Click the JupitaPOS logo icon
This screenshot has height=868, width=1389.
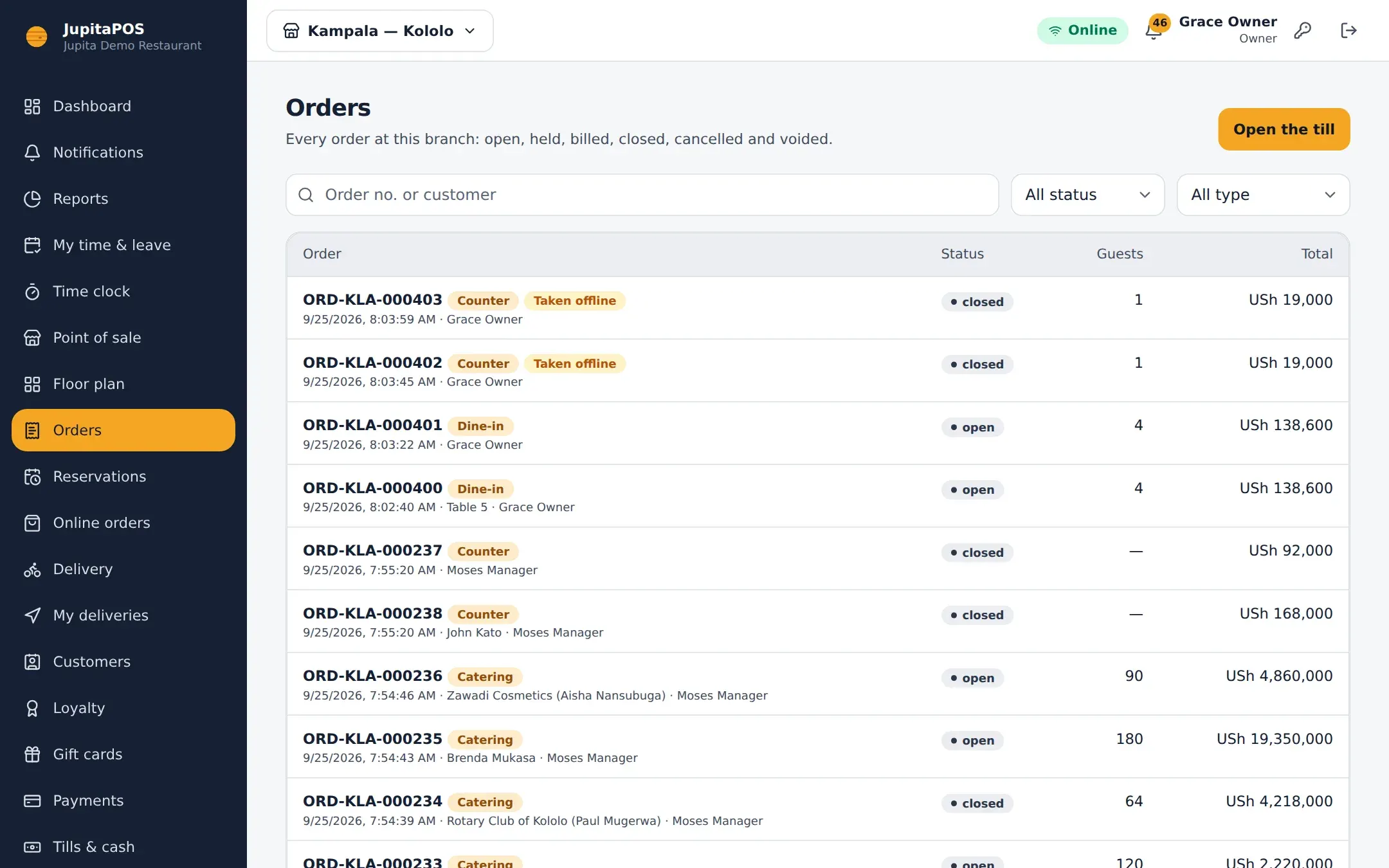[x=37, y=37]
